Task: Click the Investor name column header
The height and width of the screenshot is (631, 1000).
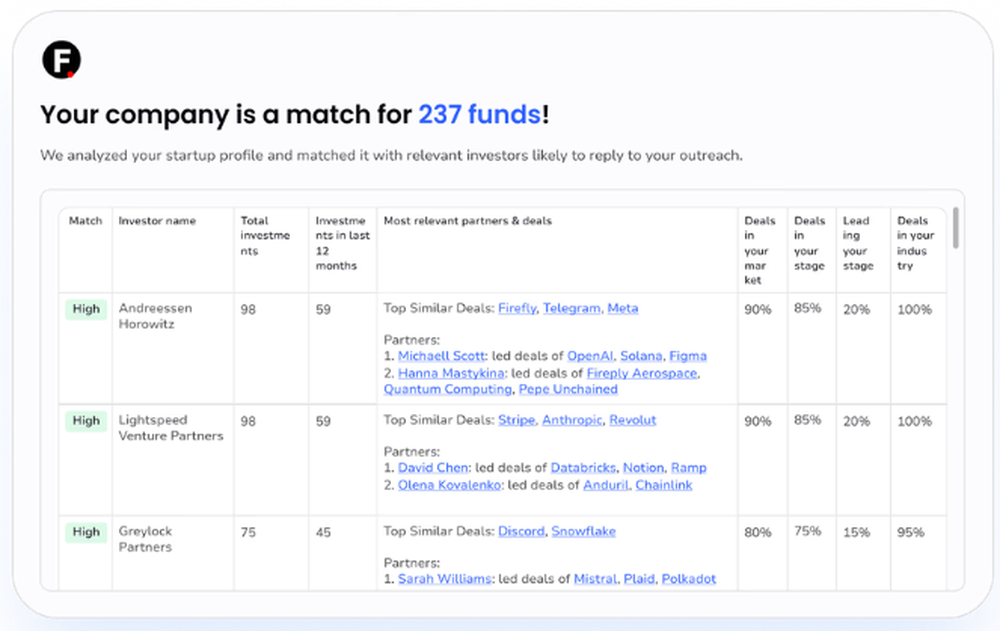Action: (x=157, y=221)
